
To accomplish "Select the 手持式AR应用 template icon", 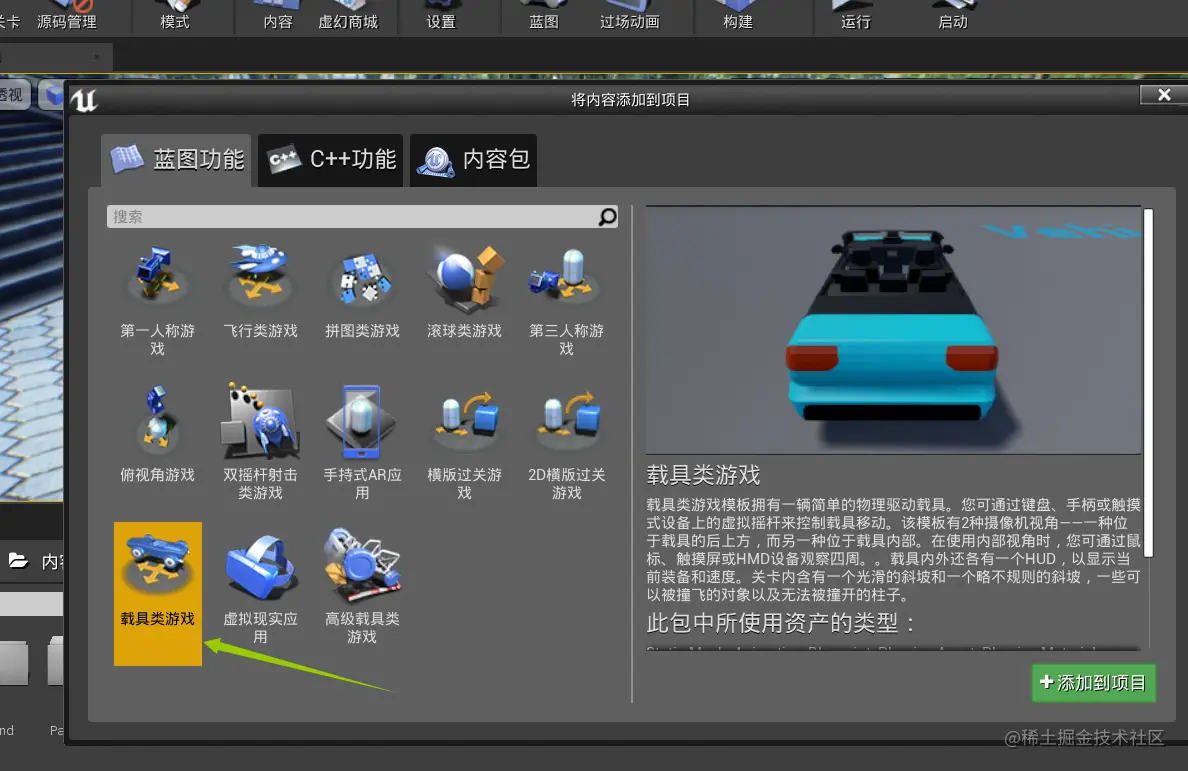I will (x=361, y=420).
